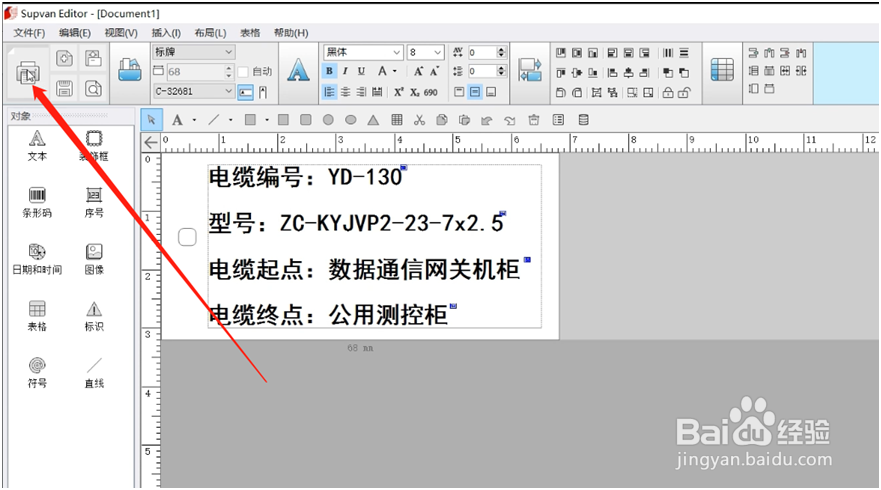Click the Save floppy-disk icon

click(x=64, y=89)
